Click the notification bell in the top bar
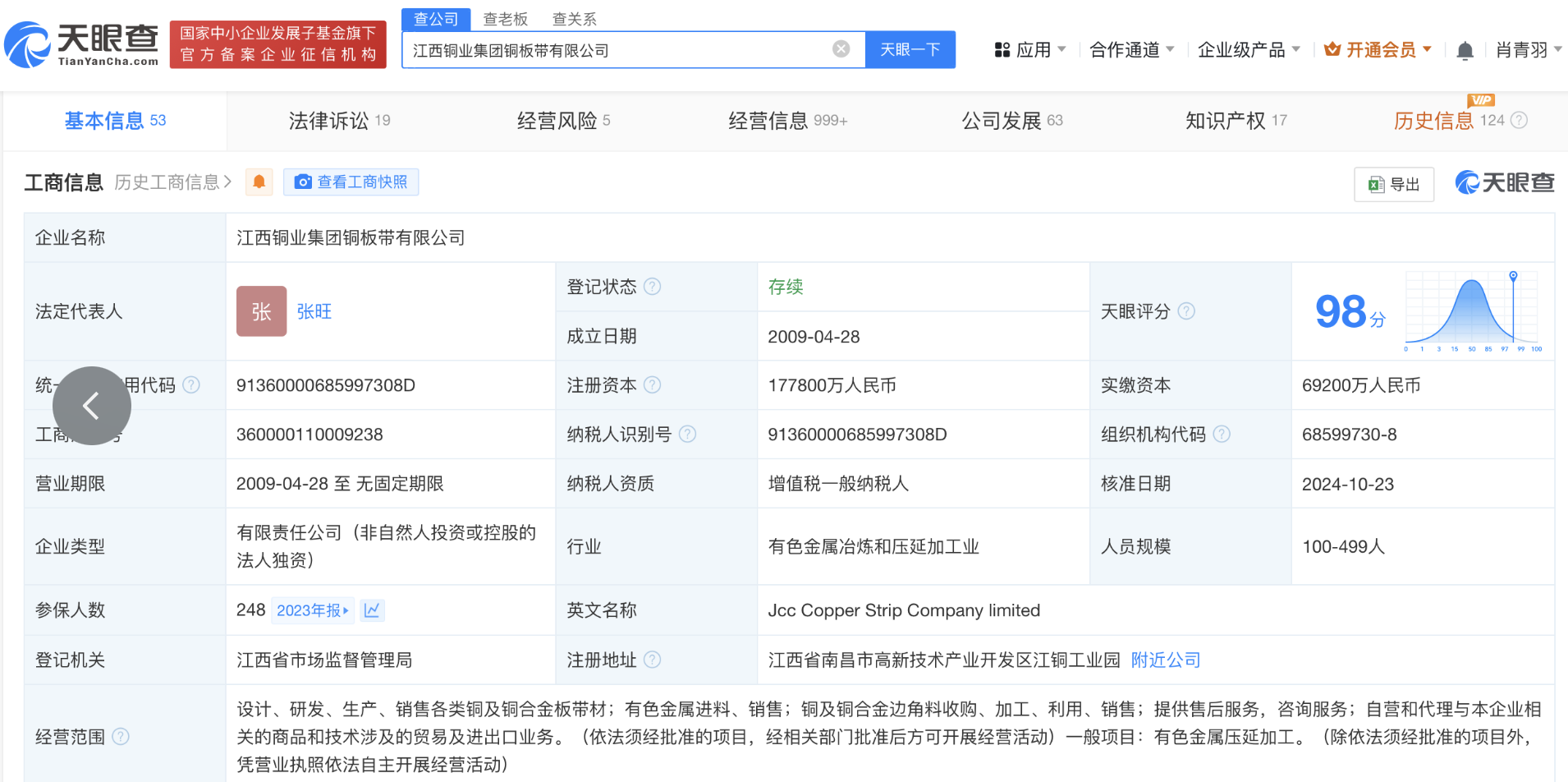The height and width of the screenshot is (782, 1568). pos(1465,51)
